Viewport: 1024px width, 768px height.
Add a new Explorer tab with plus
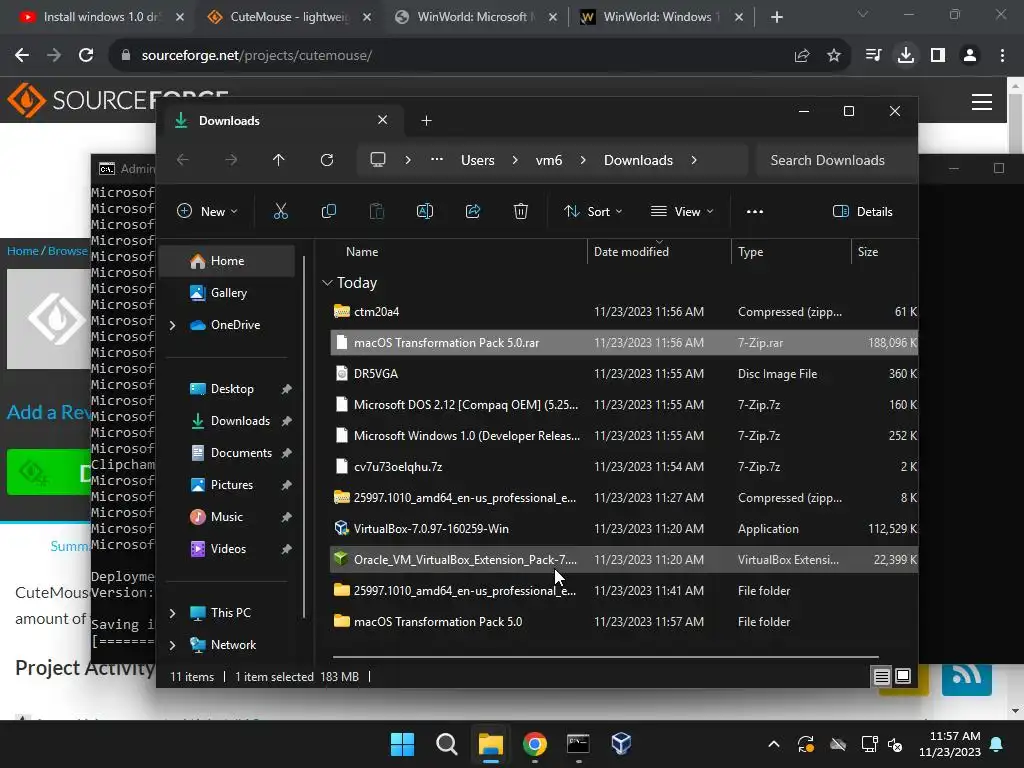[x=426, y=120]
